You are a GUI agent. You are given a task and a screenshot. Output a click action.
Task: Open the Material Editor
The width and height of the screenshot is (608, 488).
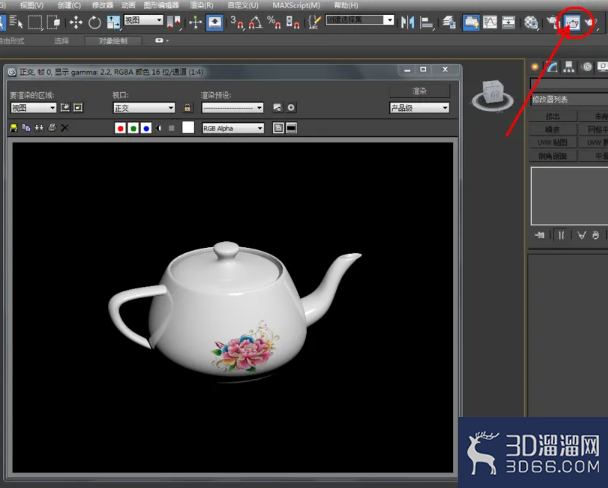click(x=531, y=22)
